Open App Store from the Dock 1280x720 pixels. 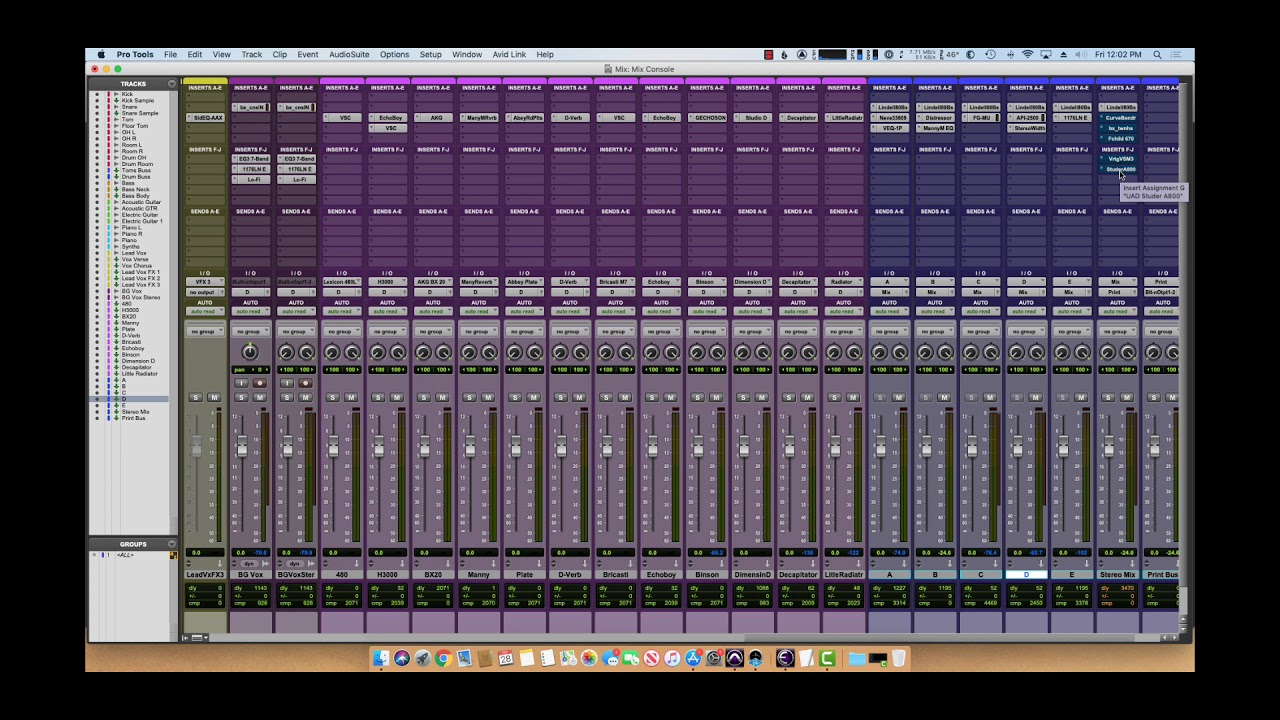pos(693,658)
